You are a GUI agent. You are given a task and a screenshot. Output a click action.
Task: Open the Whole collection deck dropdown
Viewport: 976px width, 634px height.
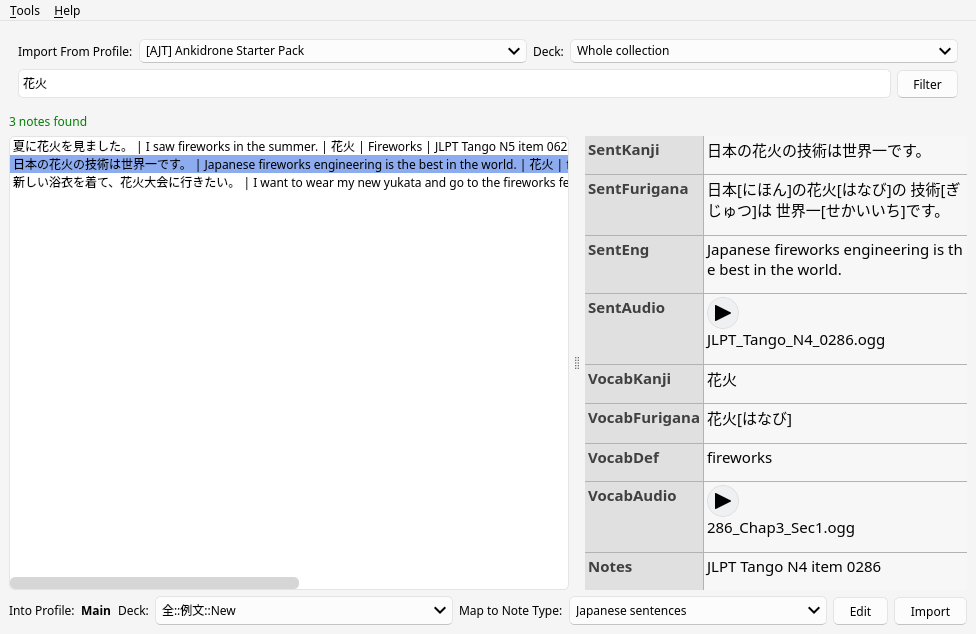tap(763, 51)
